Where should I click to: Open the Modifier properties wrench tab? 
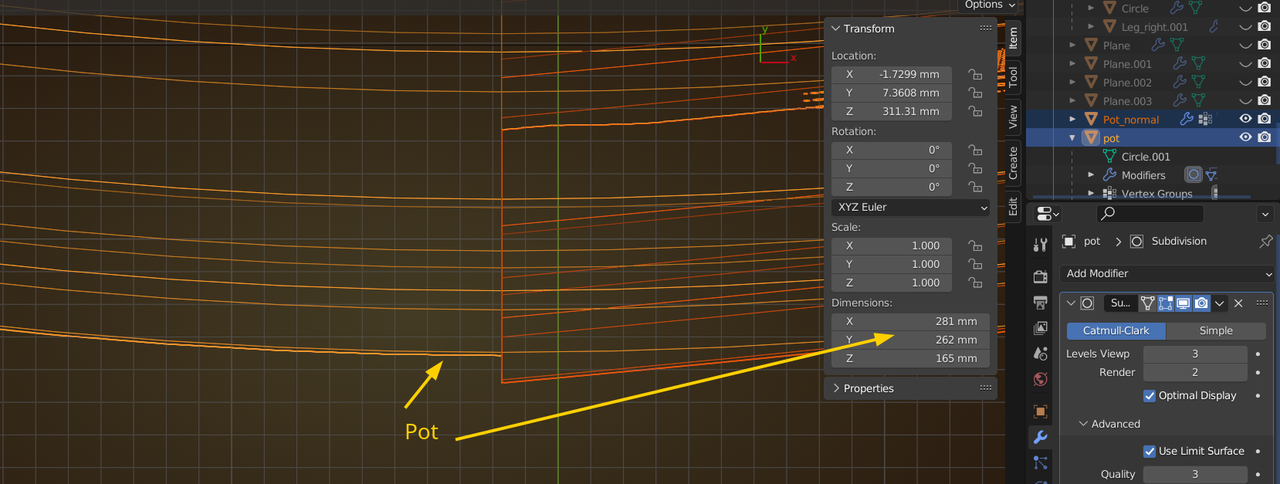[x=1040, y=437]
